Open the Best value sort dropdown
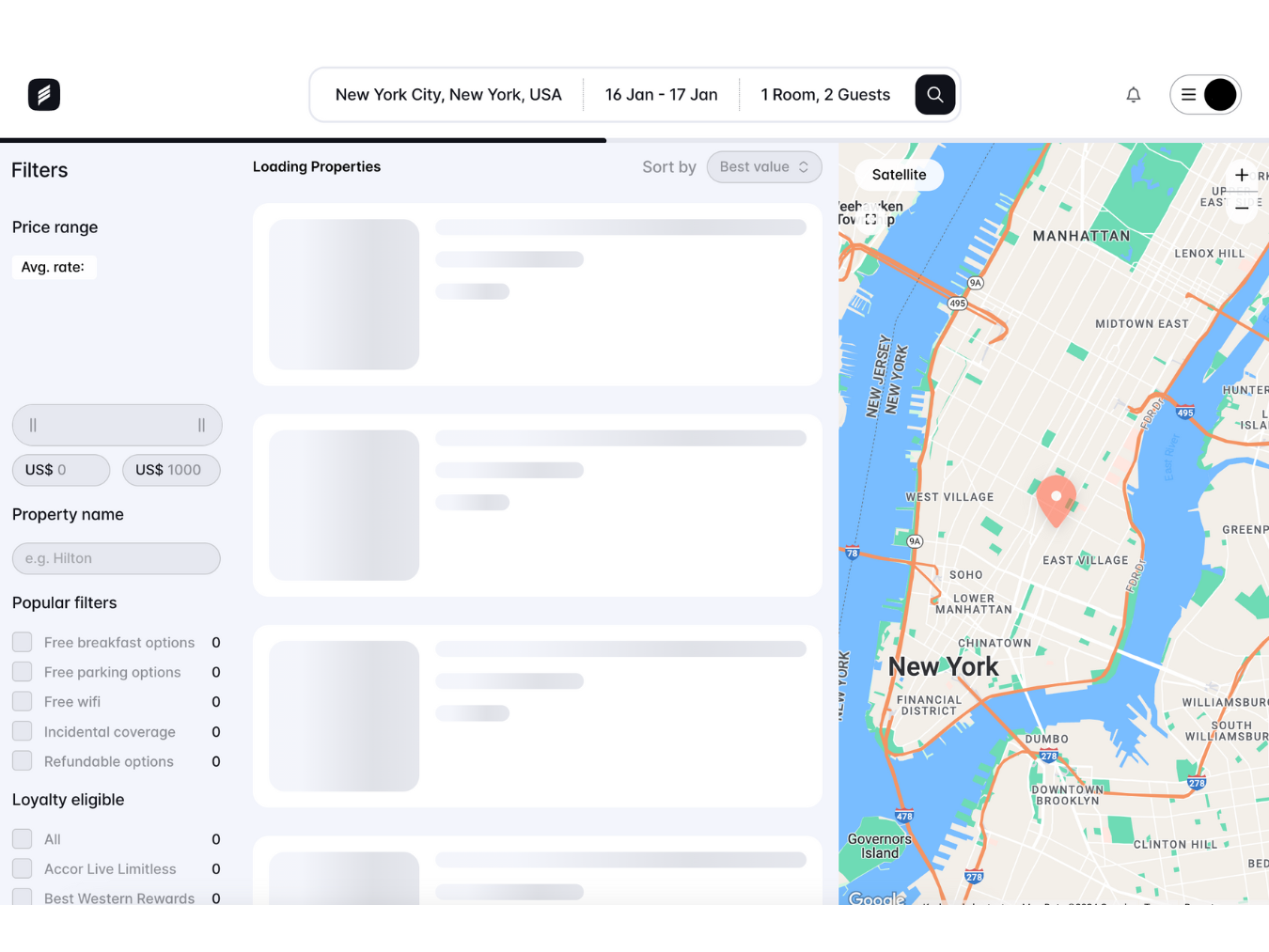This screenshot has width=1269, height=952. (763, 167)
